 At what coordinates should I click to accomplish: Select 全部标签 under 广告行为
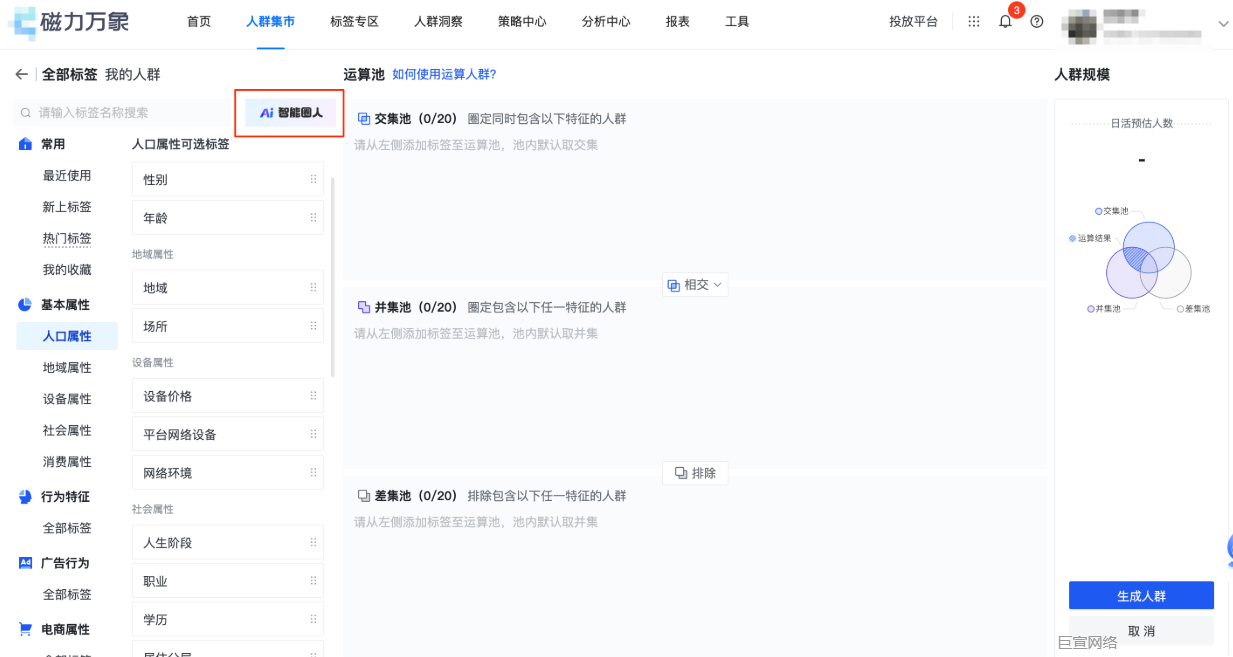pyautogui.click(x=67, y=595)
